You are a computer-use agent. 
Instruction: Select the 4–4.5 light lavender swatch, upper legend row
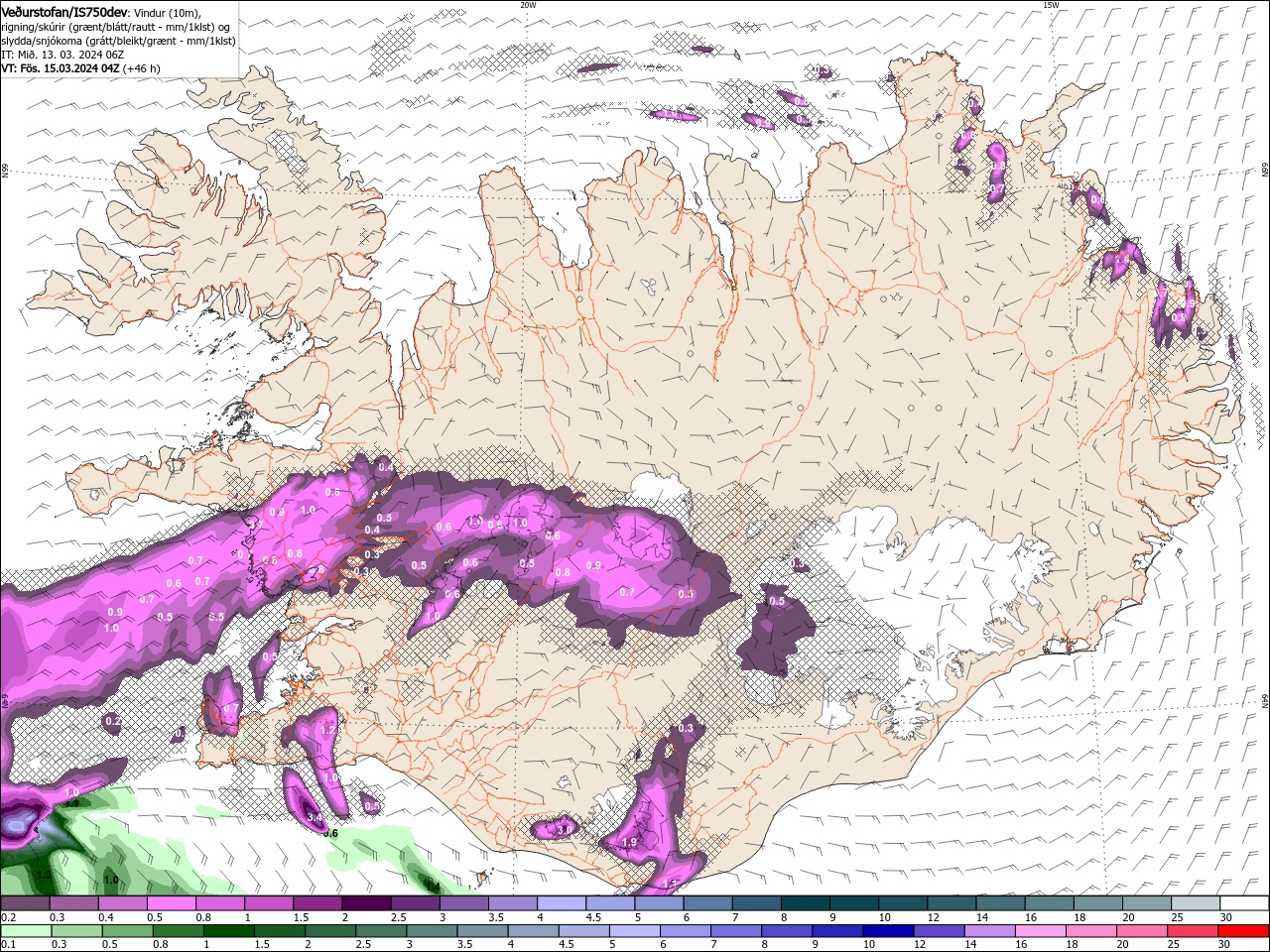562,903
